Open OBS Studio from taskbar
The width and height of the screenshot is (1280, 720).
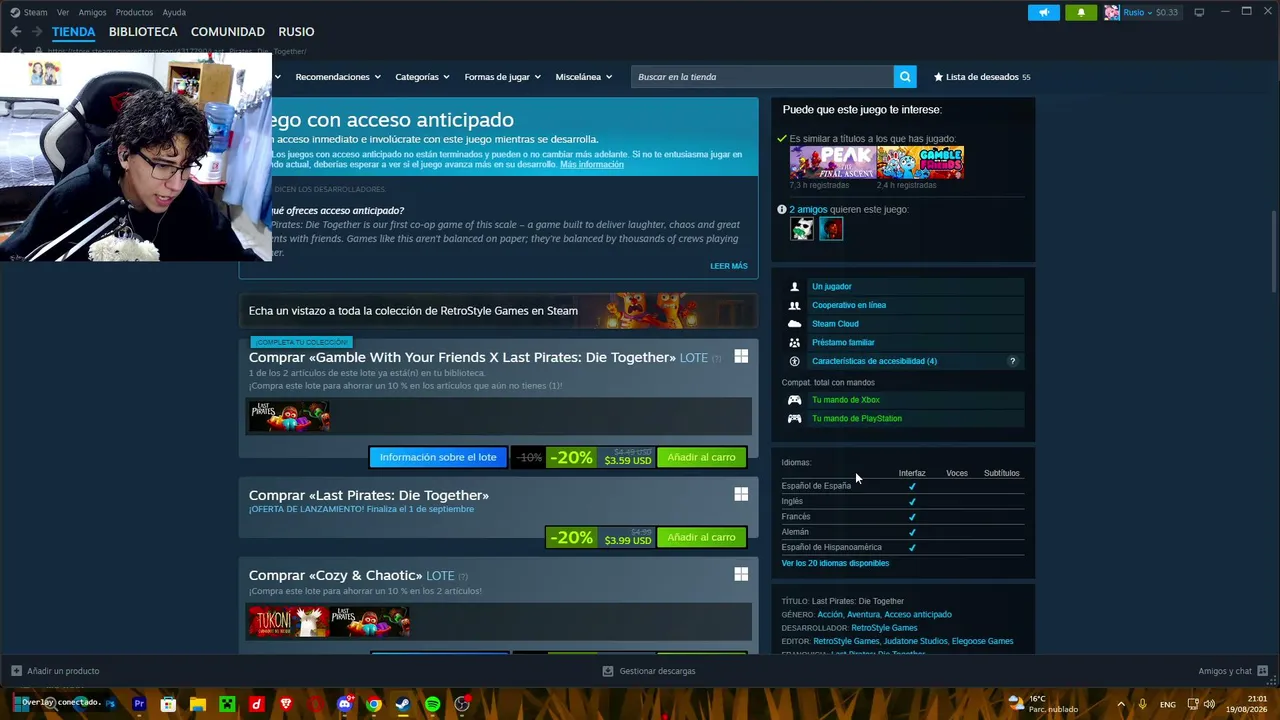click(462, 704)
